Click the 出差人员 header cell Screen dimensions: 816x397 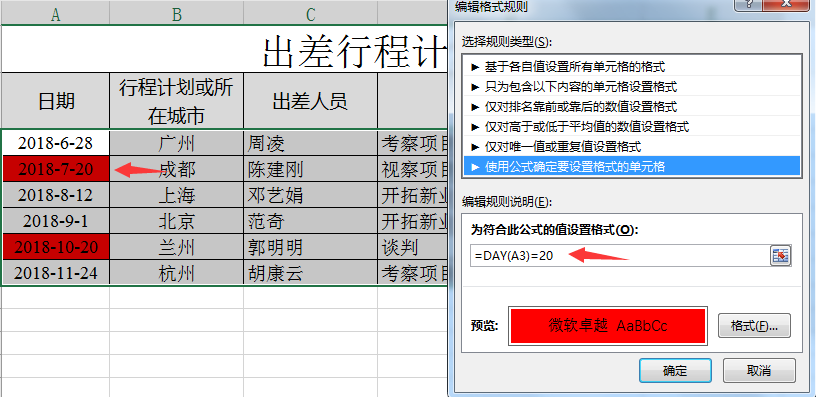click(x=311, y=101)
